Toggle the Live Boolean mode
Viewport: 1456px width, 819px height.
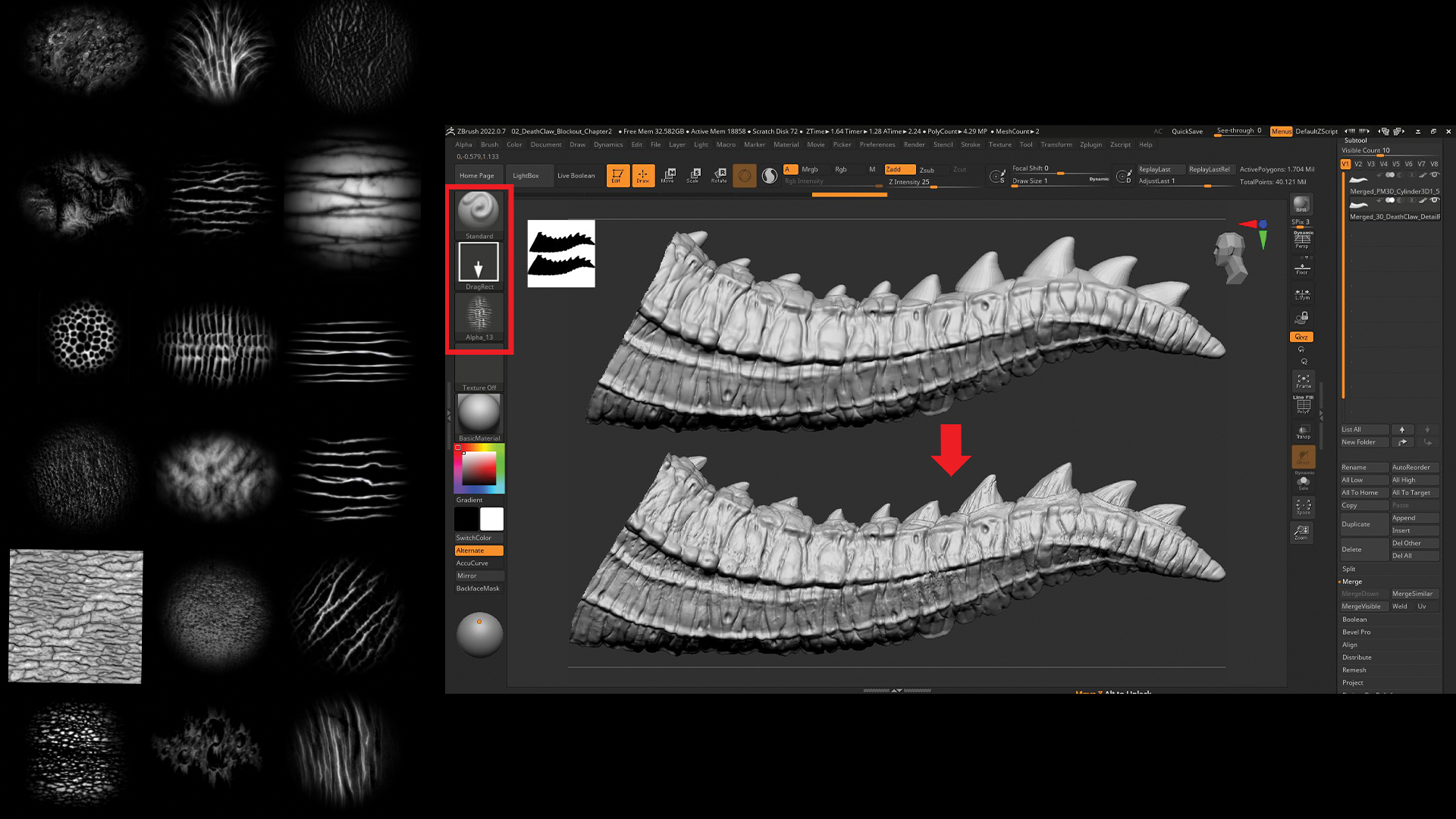(576, 175)
